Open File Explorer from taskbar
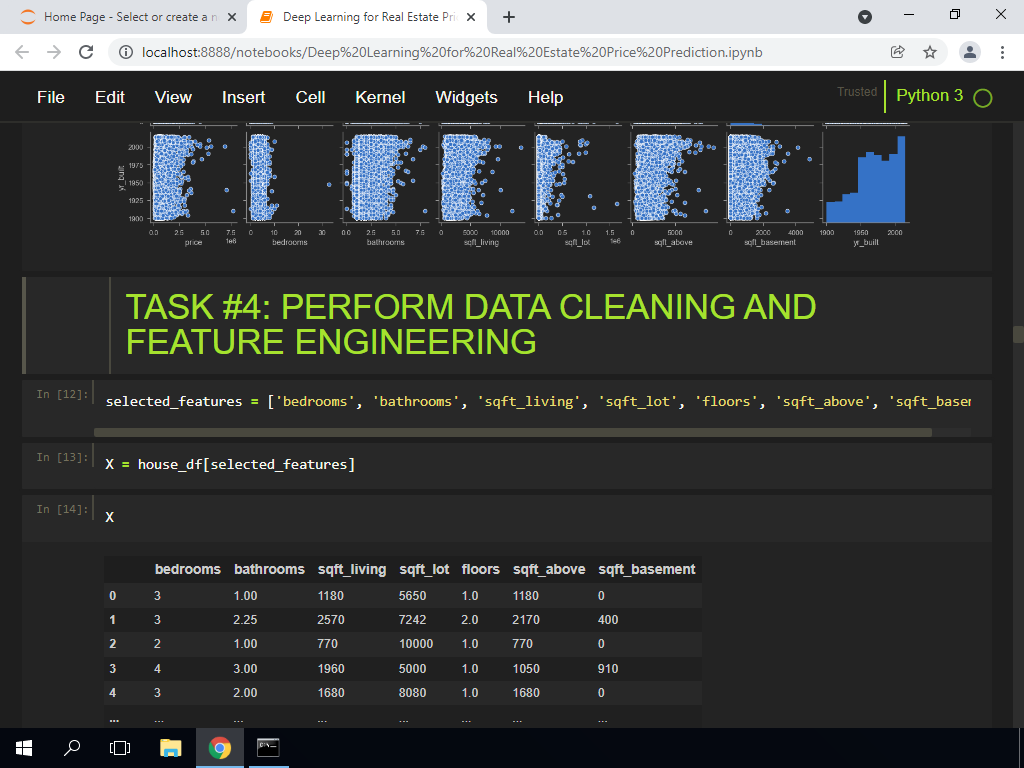 171,747
